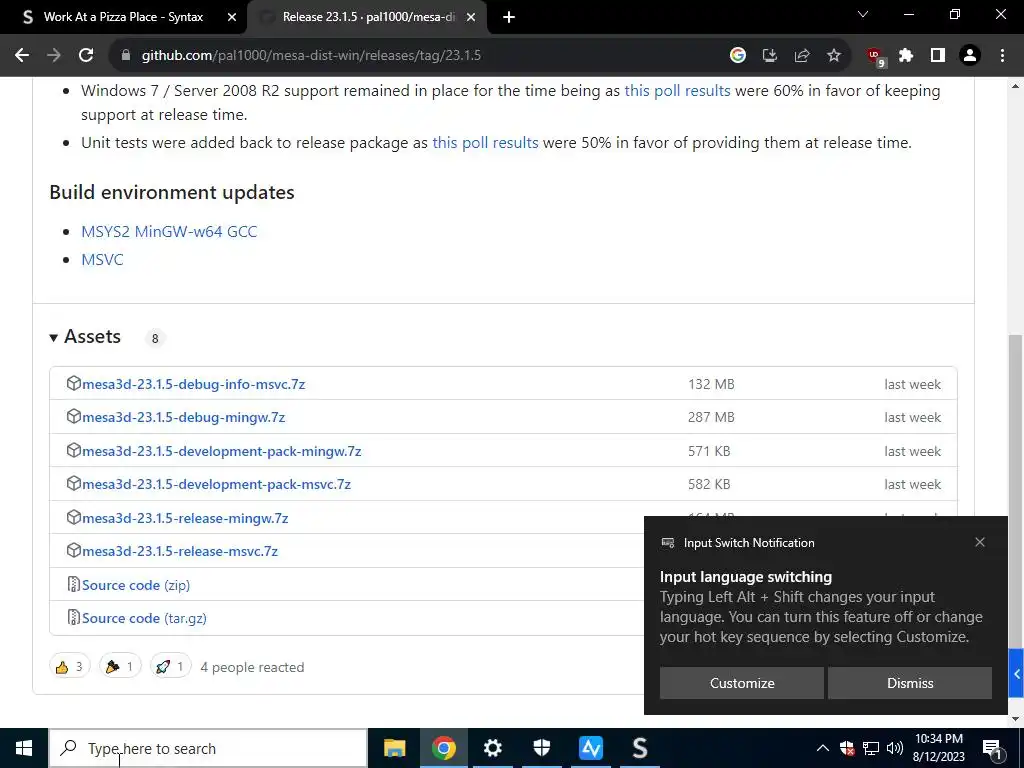Click the security alert tray icon
Viewport: 1024px width, 768px height.
point(847,748)
